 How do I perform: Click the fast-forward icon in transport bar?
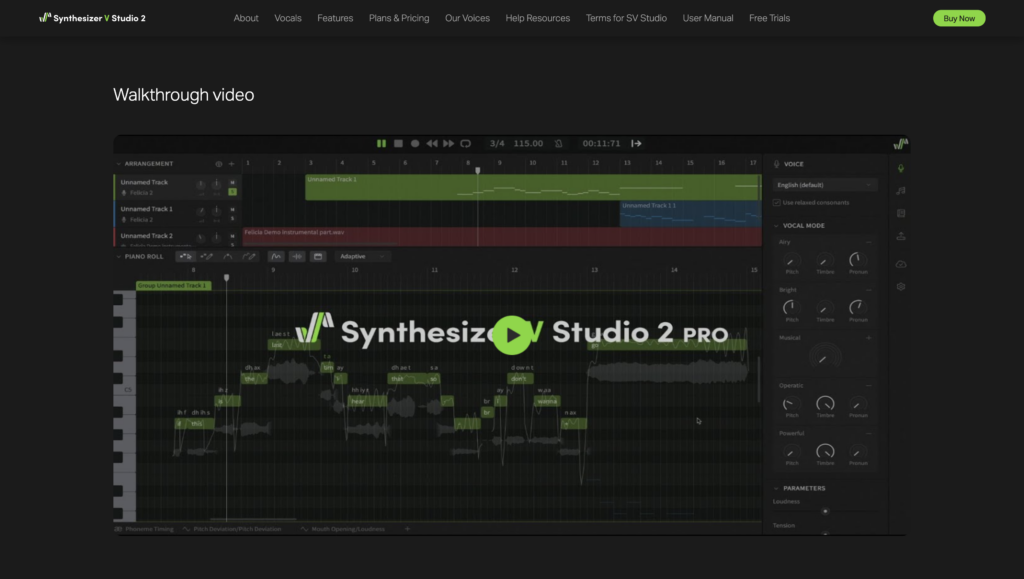[449, 144]
